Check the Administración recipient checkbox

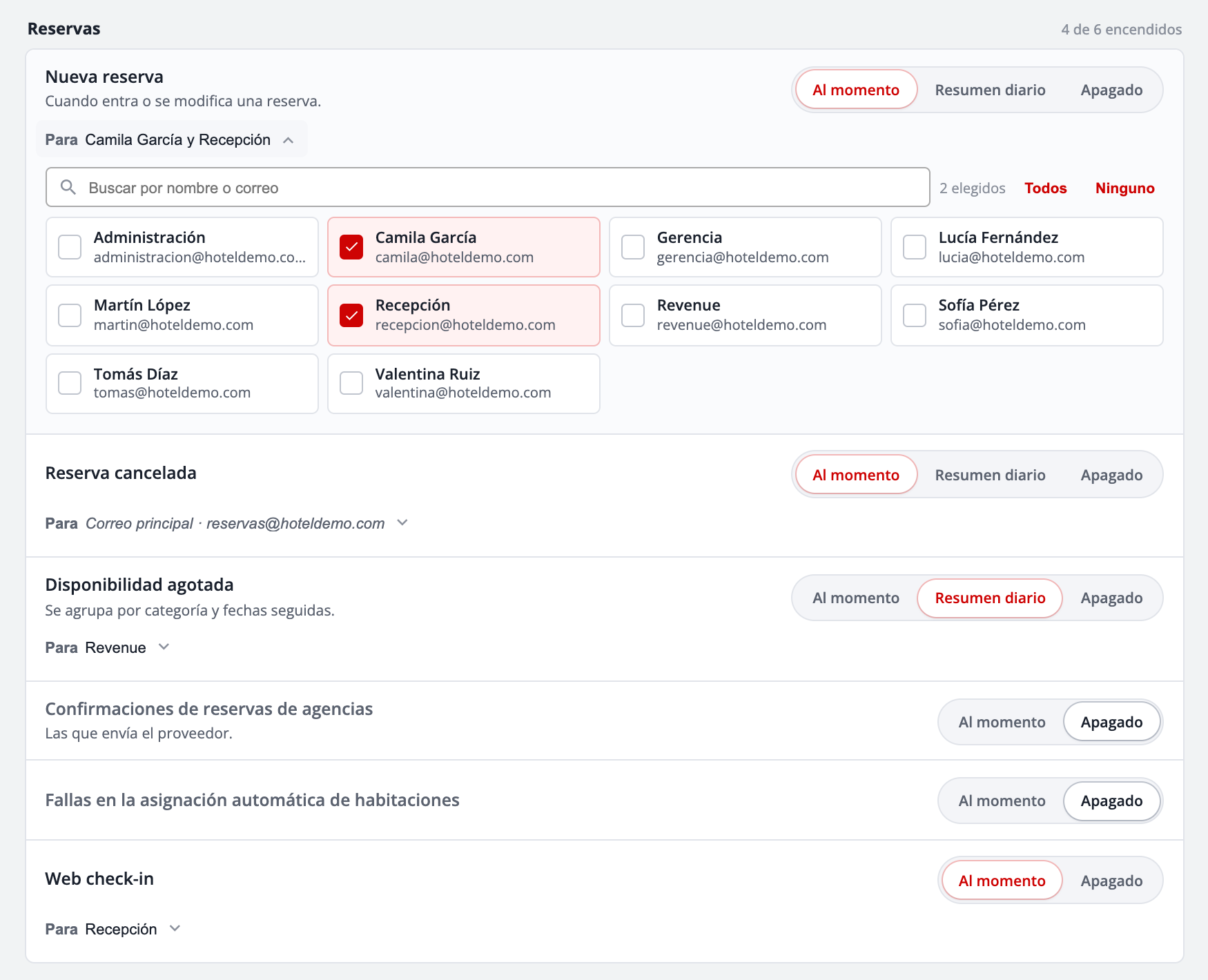coord(70,247)
